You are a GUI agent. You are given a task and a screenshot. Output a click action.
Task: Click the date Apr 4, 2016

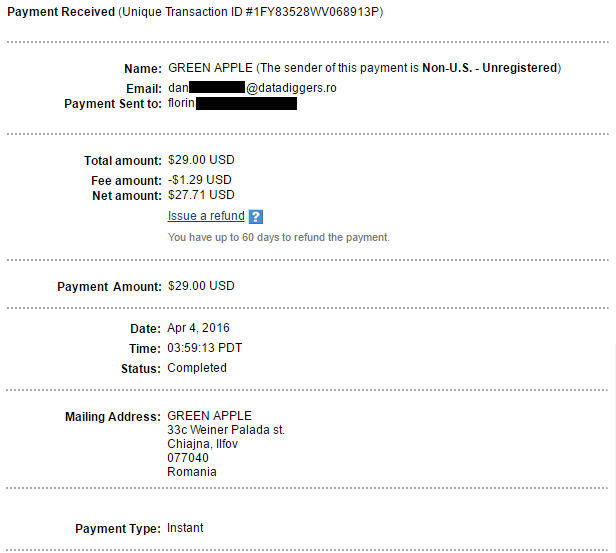[x=198, y=328]
